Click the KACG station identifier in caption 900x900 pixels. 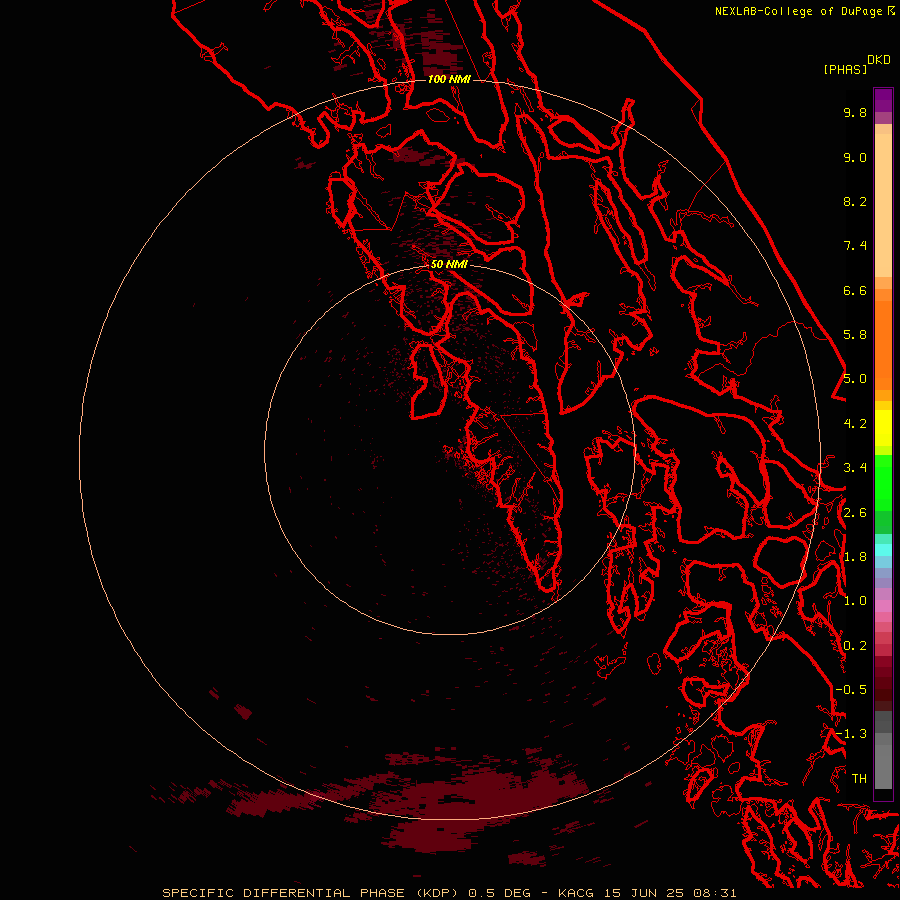pyautogui.click(x=577, y=893)
